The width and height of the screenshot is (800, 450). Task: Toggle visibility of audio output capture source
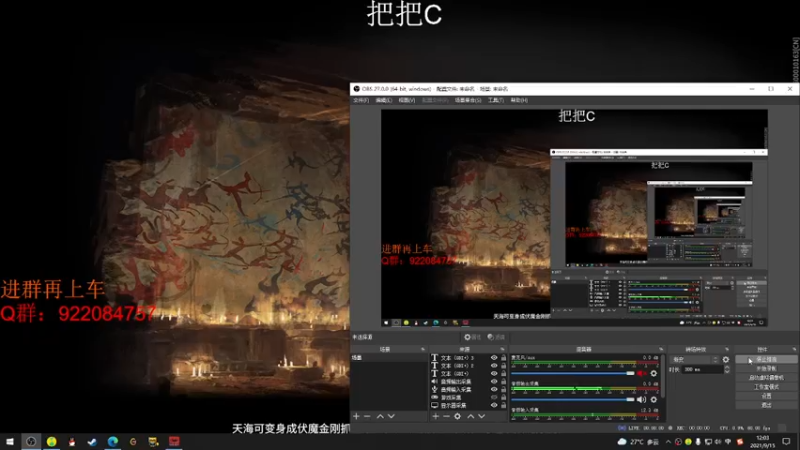click(494, 382)
